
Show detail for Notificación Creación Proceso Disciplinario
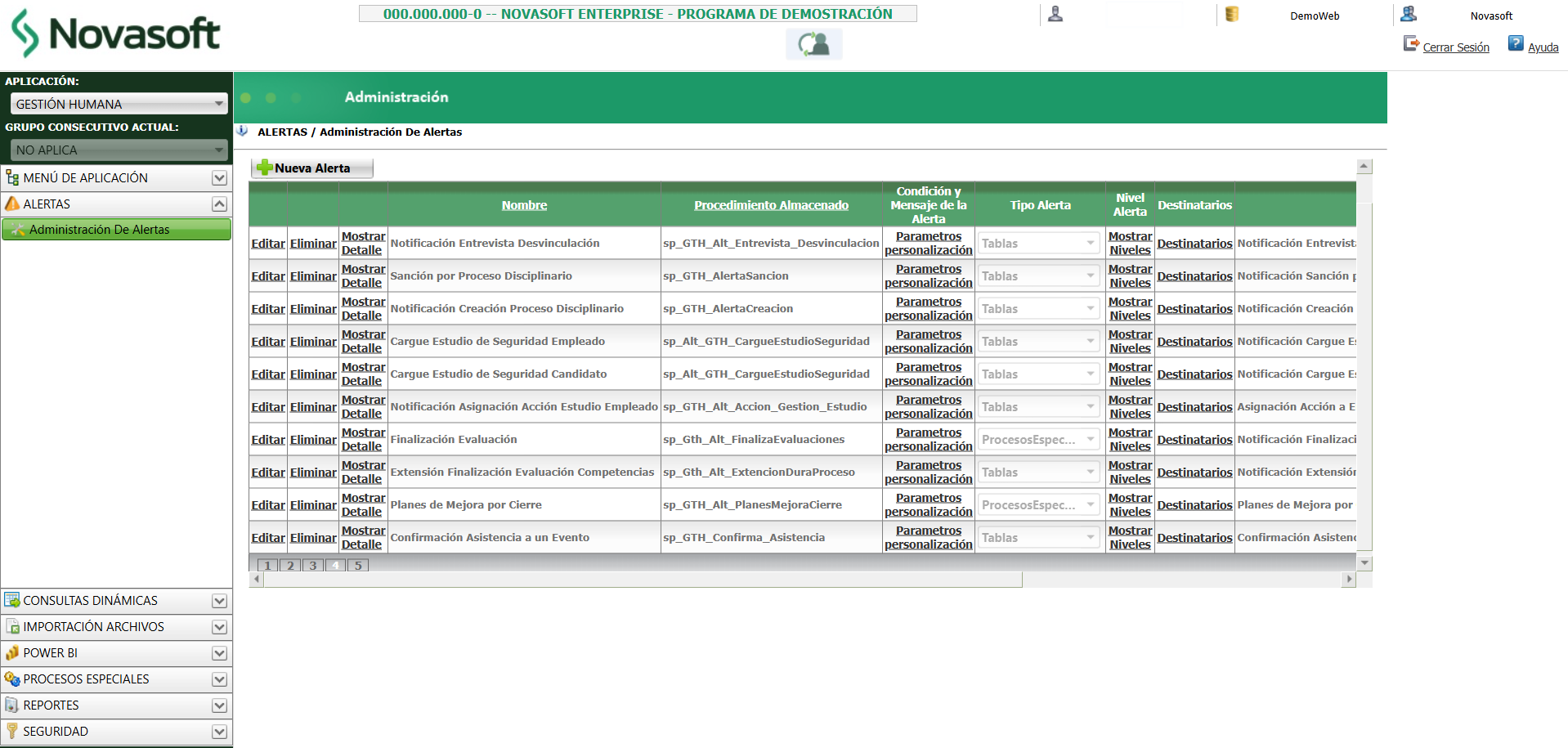click(x=363, y=308)
